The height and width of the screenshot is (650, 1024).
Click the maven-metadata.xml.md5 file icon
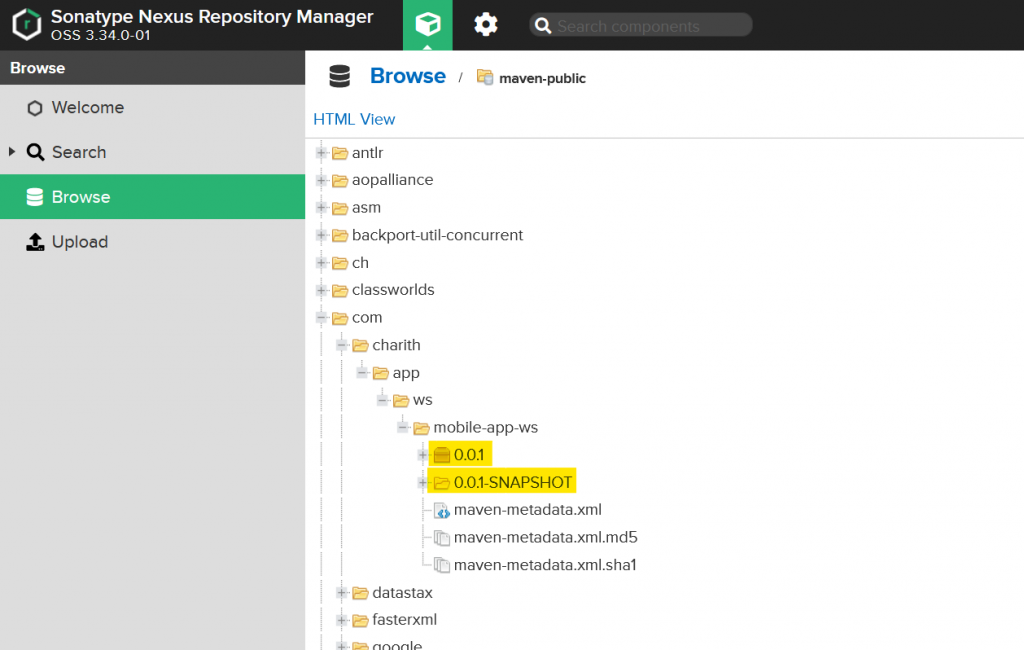442,538
